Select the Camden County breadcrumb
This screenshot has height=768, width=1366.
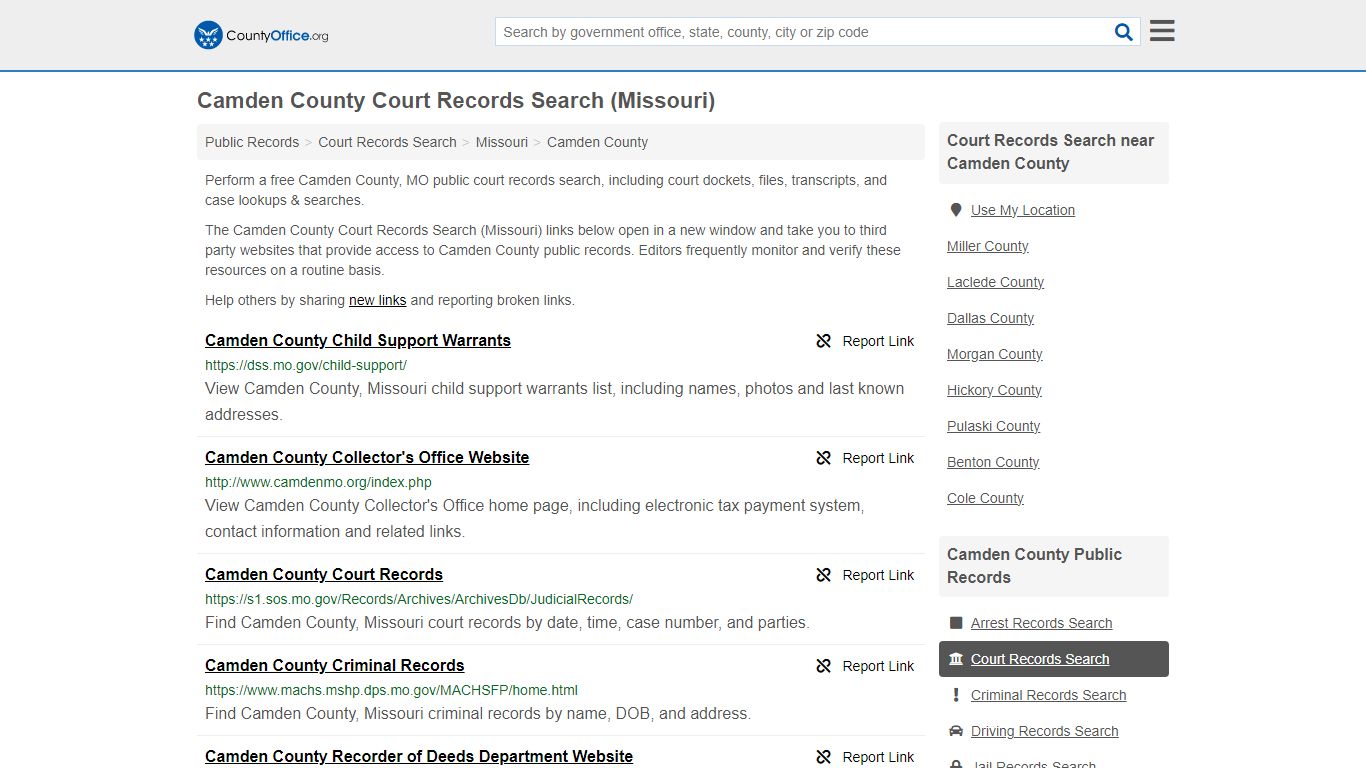(x=597, y=142)
